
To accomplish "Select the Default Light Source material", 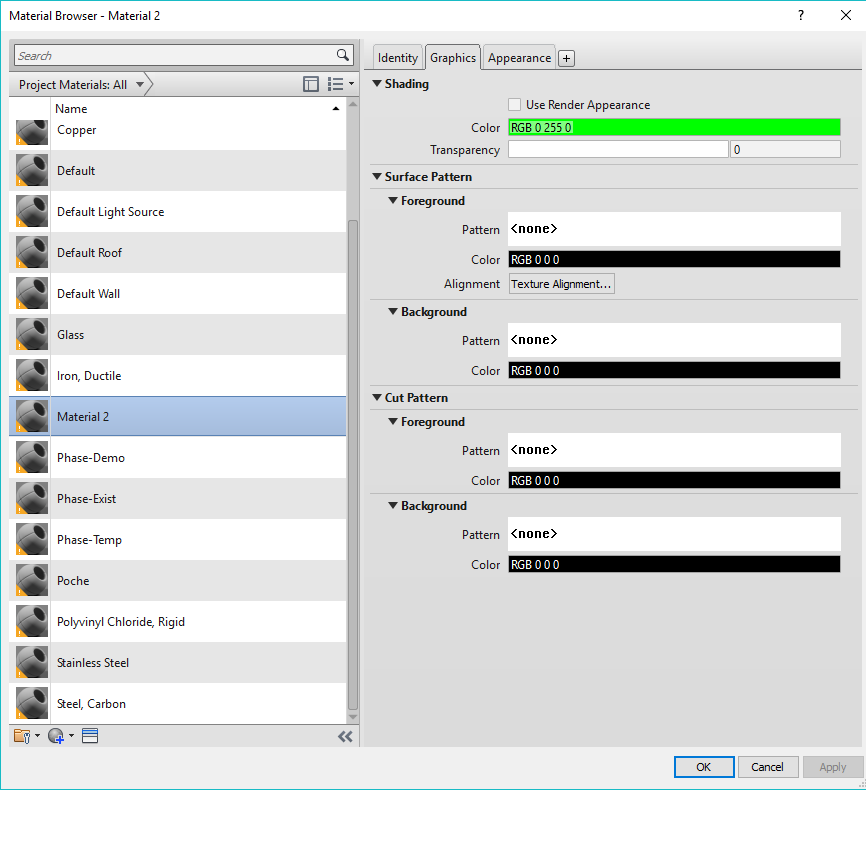I will [x=178, y=212].
